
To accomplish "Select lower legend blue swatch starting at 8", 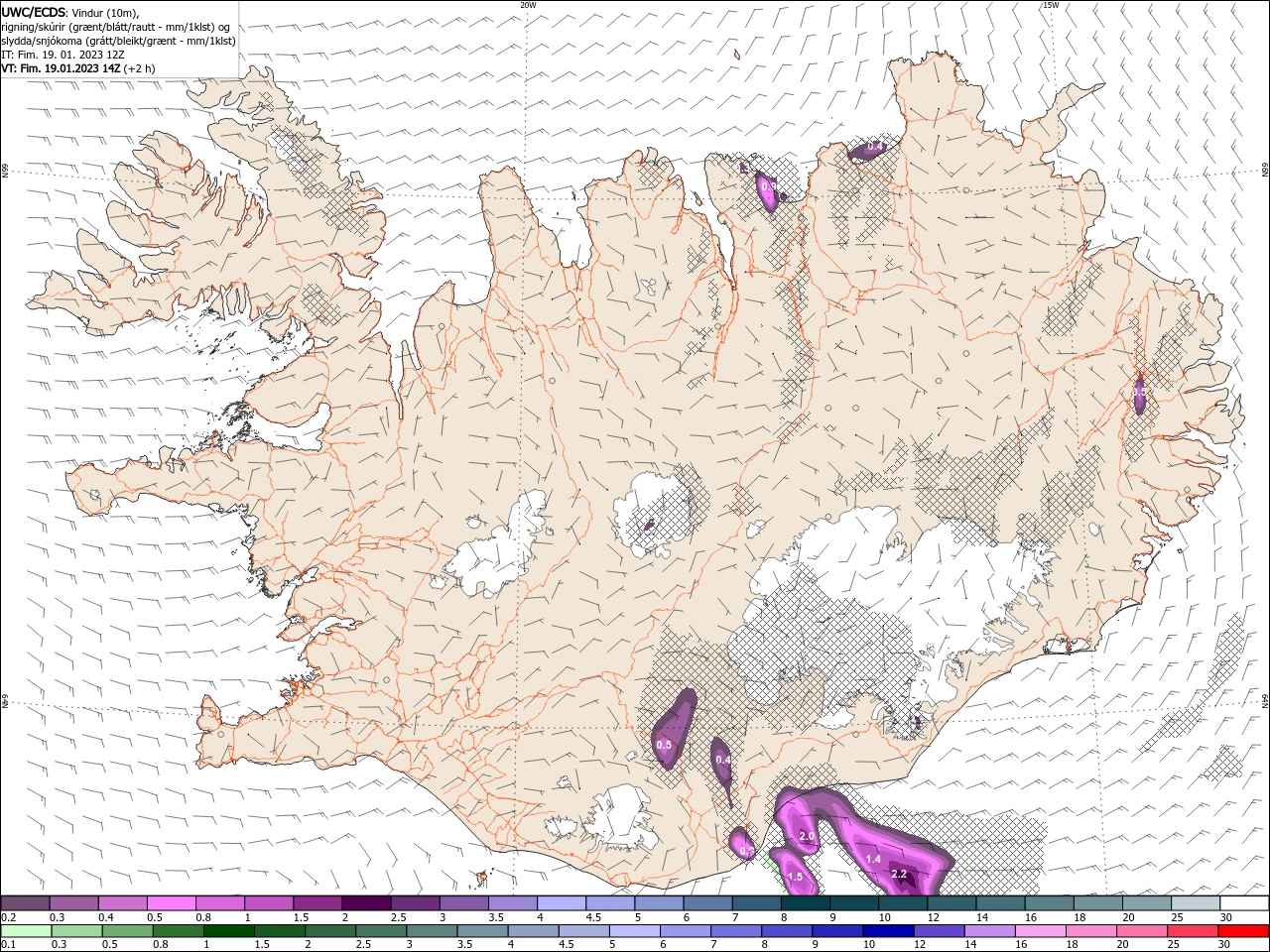I will pos(786,931).
